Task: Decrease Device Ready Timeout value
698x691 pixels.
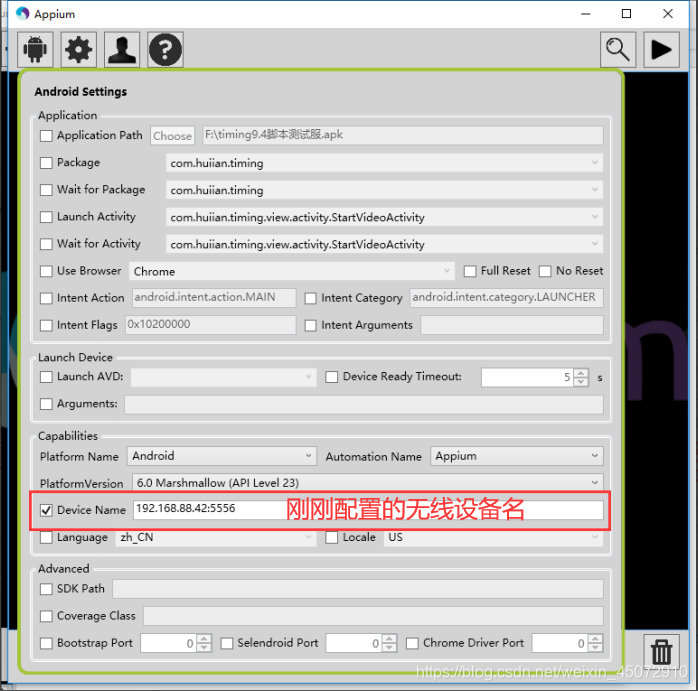Action: coord(581,382)
